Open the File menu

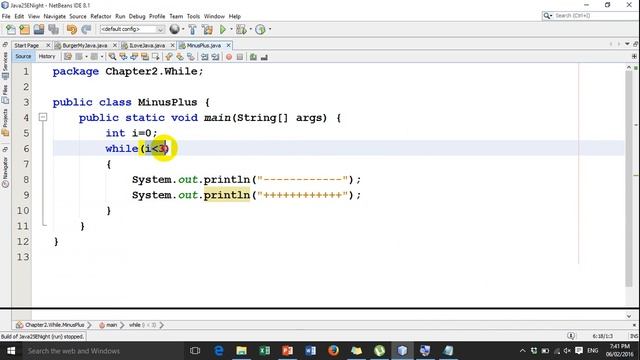coord(6,16)
